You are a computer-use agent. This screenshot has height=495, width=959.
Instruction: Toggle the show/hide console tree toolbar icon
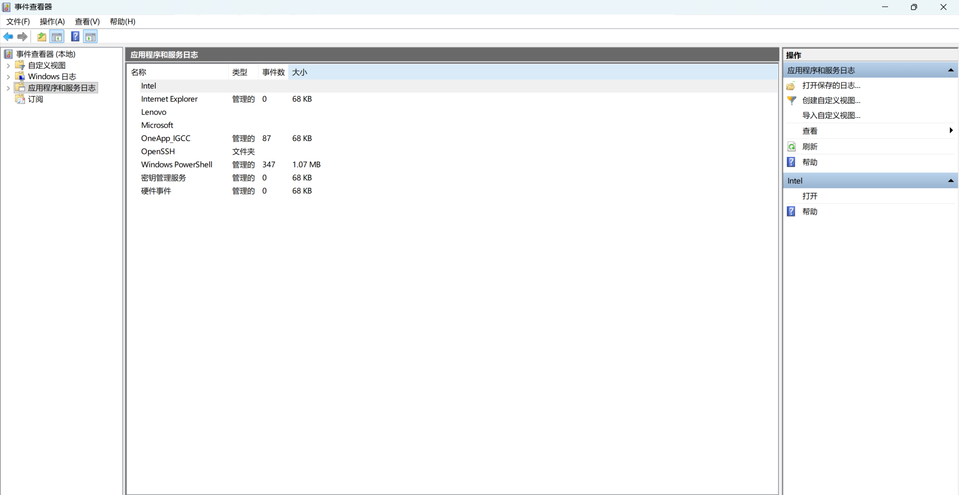(x=56, y=37)
